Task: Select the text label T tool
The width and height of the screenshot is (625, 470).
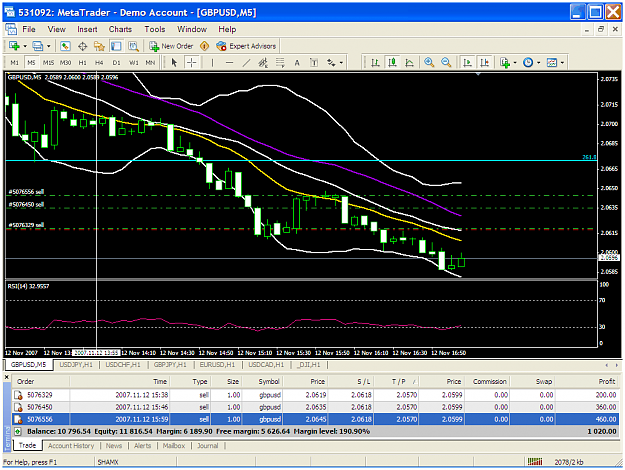Action: click(x=314, y=63)
